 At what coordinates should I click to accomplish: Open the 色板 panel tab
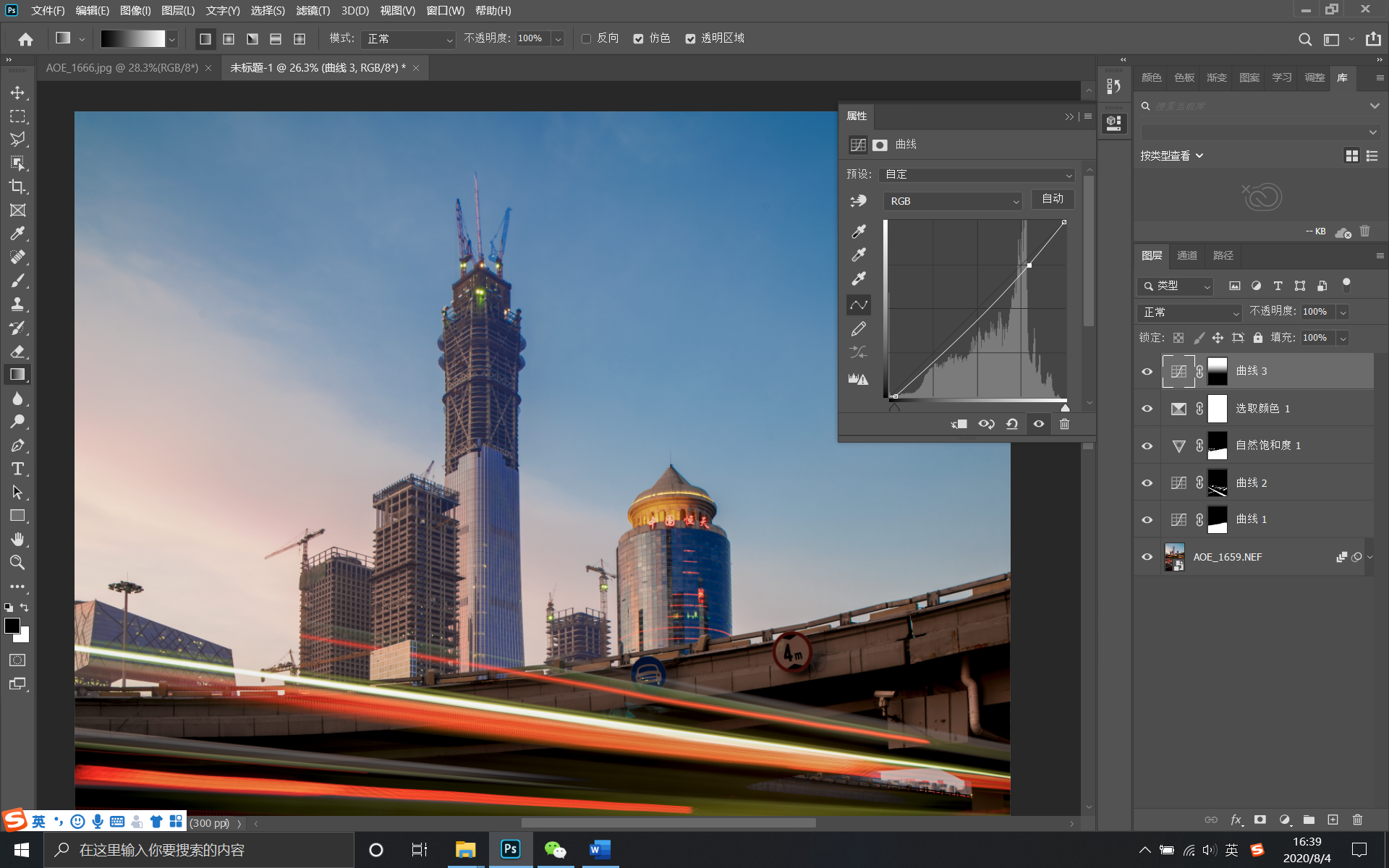pyautogui.click(x=1184, y=77)
